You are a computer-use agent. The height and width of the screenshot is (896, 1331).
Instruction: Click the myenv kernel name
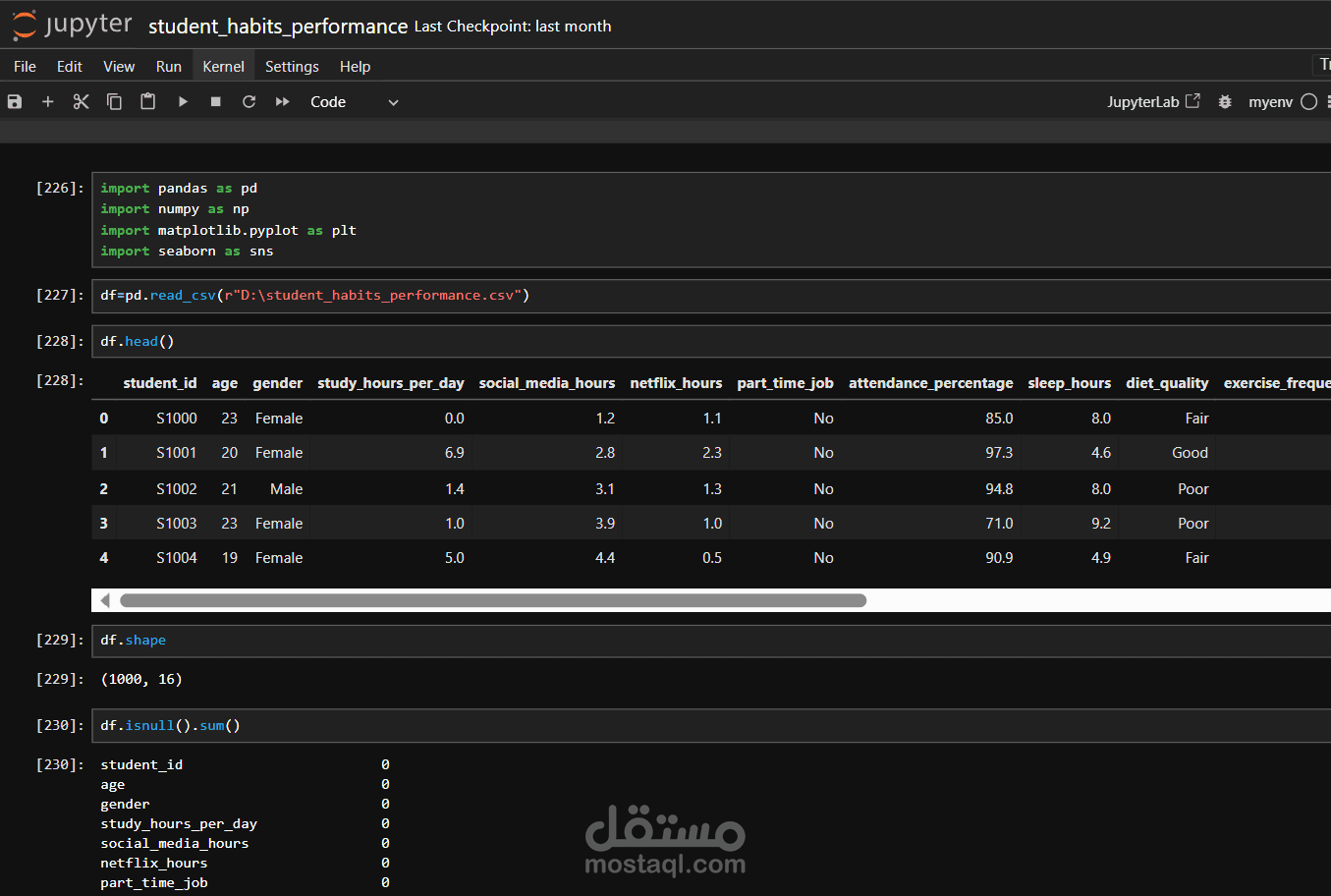pyautogui.click(x=1270, y=102)
